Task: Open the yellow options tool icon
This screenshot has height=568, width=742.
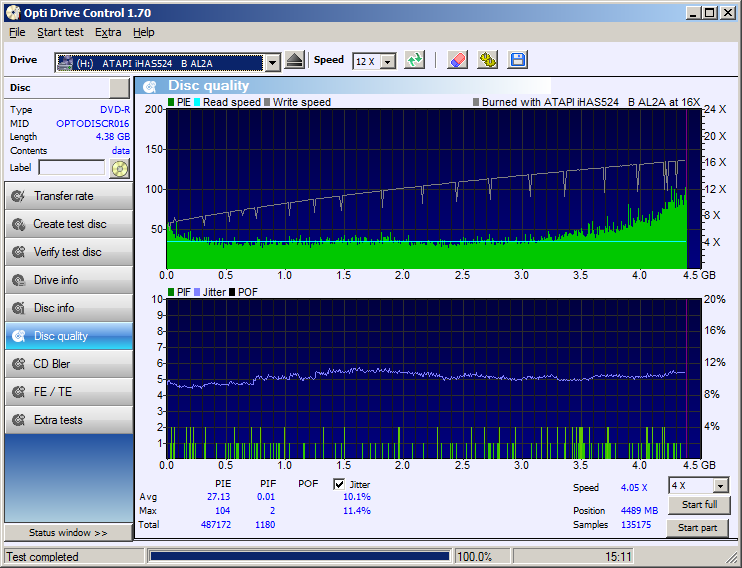Action: pyautogui.click(x=487, y=60)
